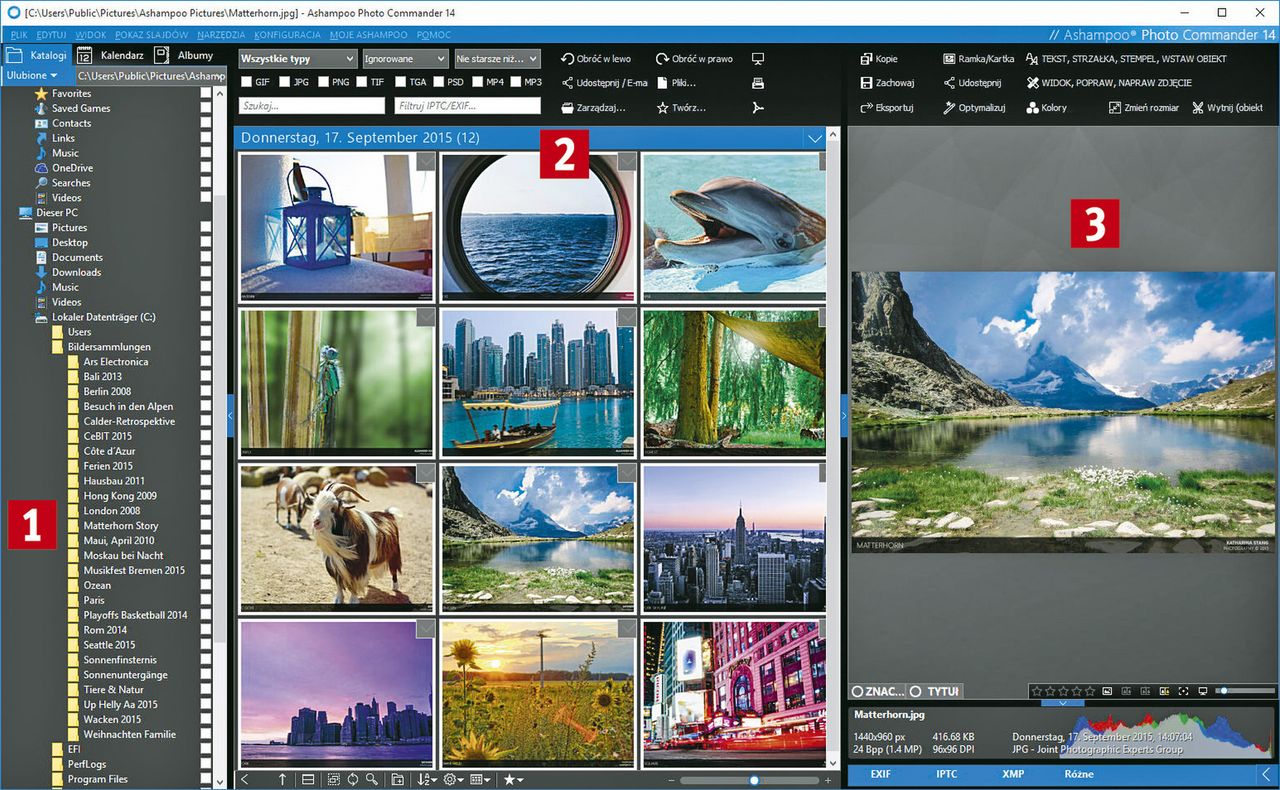
Task: Collapse the Donnerstag, 17. September 2015 group
Action: tap(815, 138)
